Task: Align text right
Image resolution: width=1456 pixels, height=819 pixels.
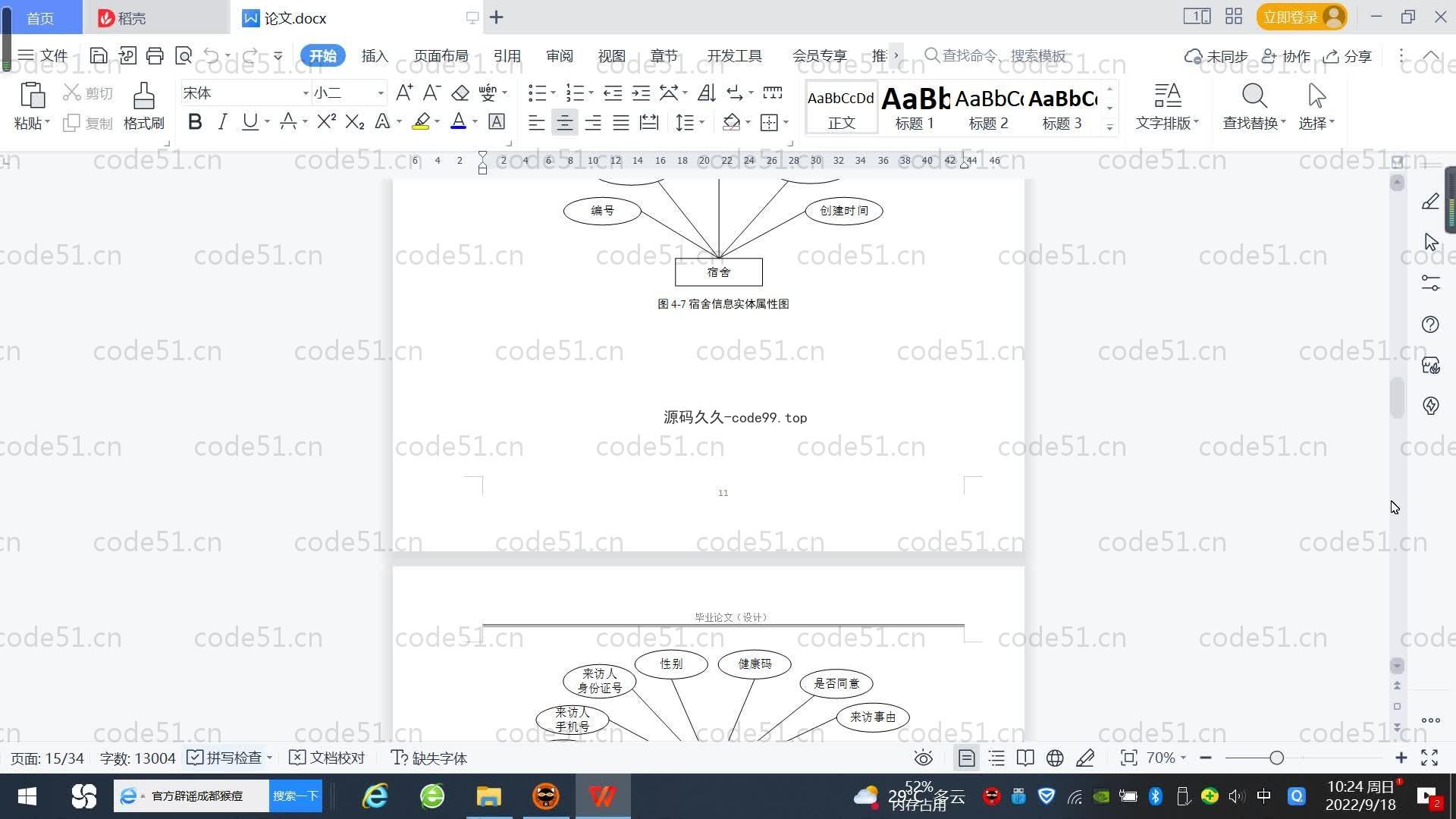Action: pos(592,122)
